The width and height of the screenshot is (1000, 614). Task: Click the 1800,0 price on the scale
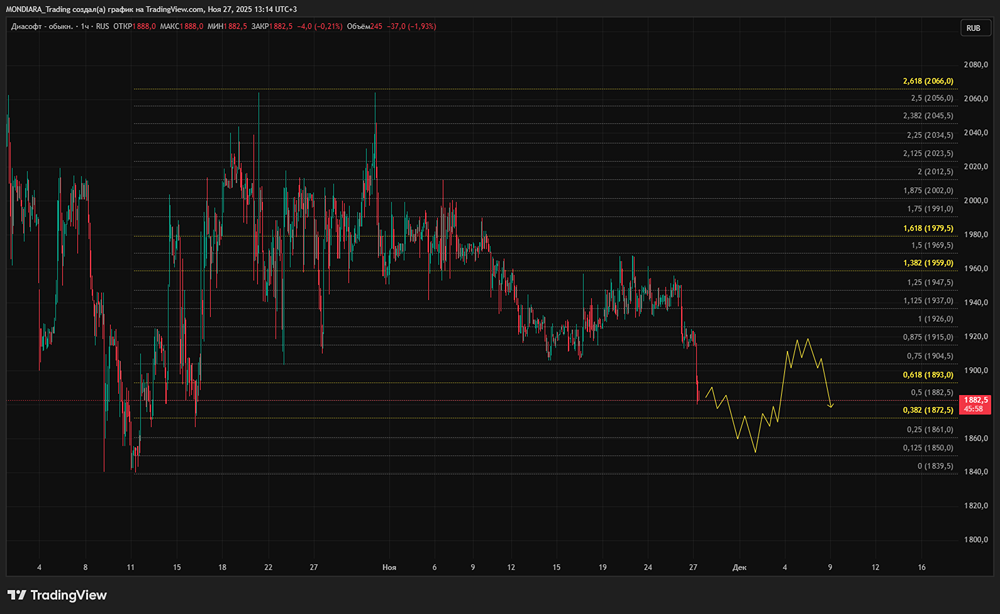(974, 540)
